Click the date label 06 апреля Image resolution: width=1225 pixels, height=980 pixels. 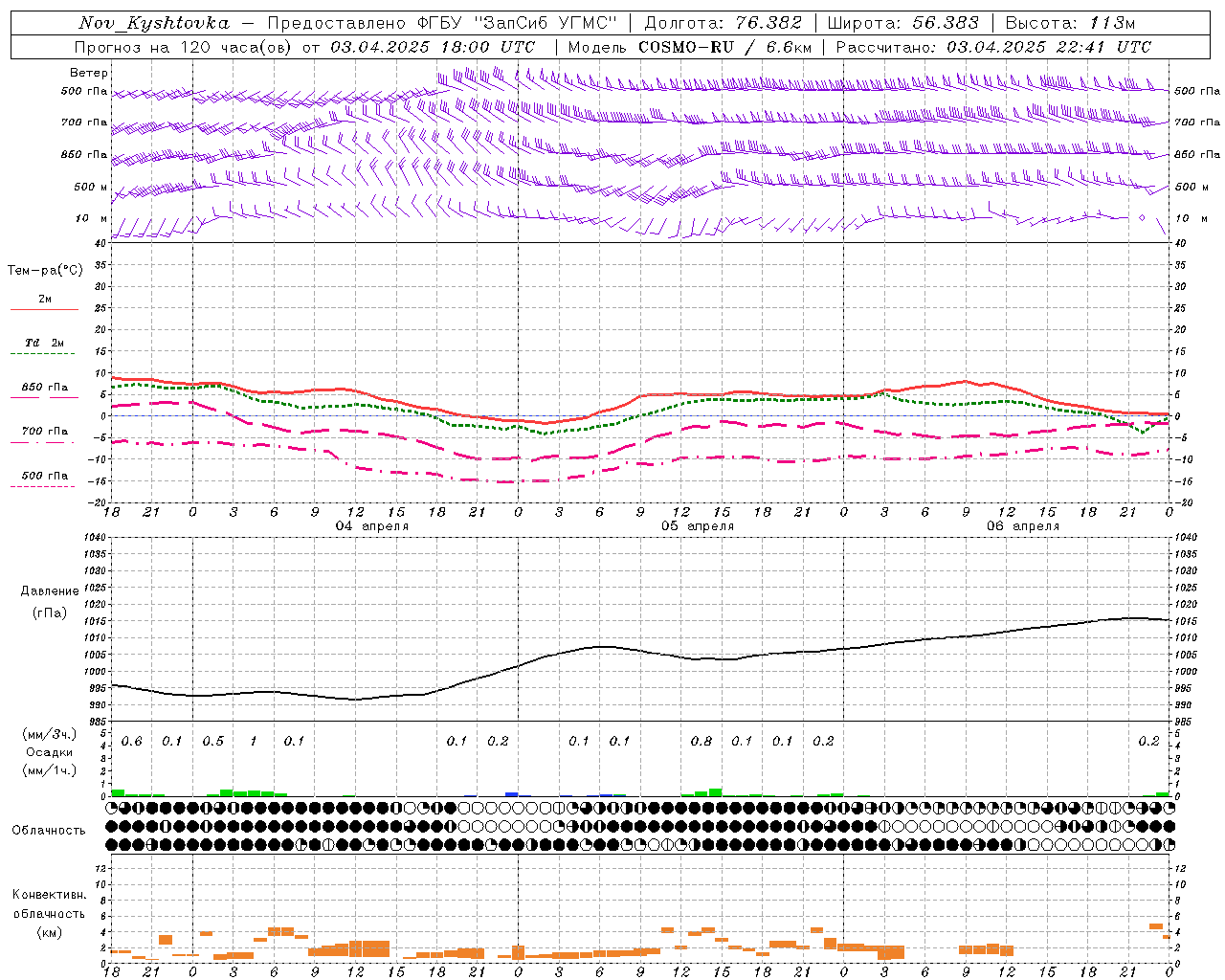point(1023,526)
